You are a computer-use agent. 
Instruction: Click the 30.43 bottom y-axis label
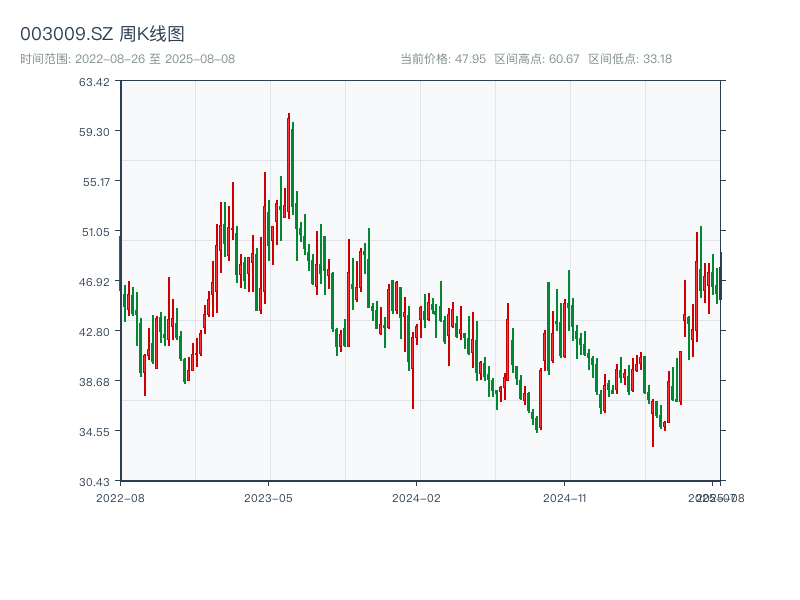pos(95,481)
